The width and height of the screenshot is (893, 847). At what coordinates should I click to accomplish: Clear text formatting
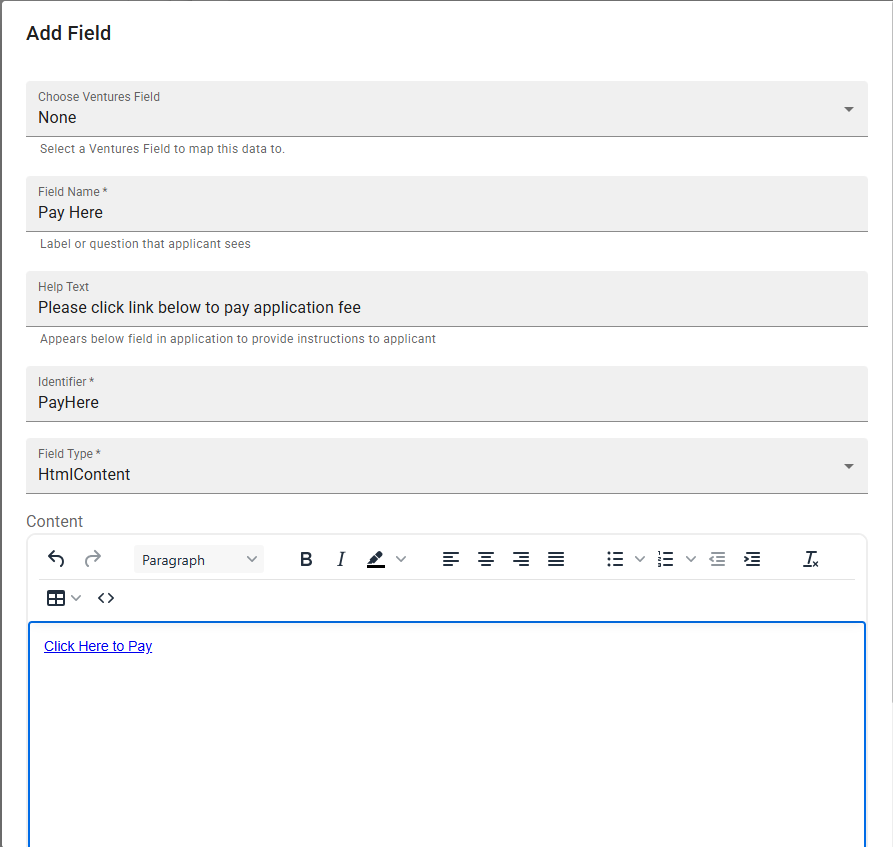pyautogui.click(x=811, y=559)
